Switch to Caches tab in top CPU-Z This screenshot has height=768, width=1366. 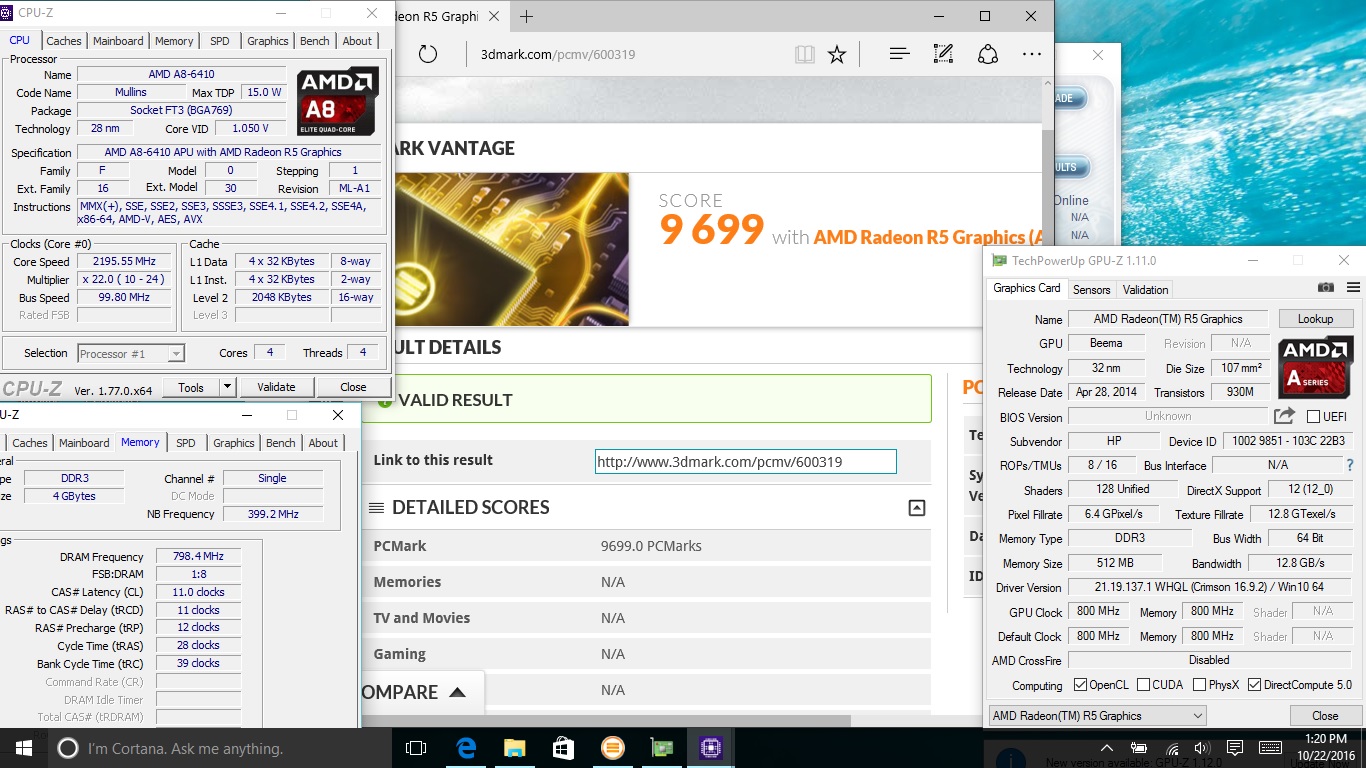(64, 41)
